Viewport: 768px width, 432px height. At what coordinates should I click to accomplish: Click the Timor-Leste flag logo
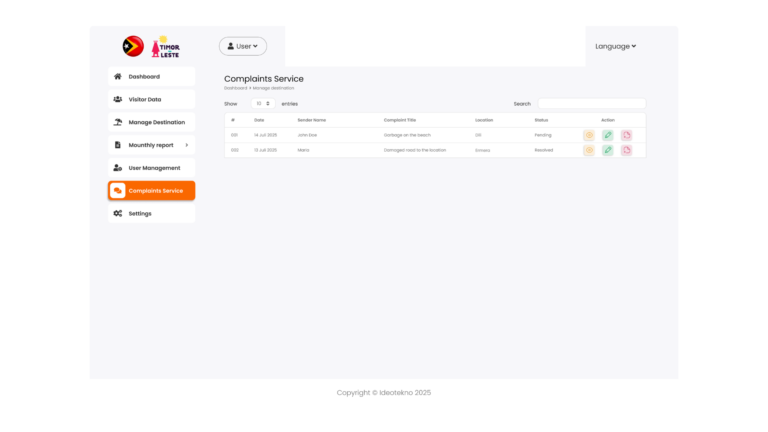click(133, 47)
